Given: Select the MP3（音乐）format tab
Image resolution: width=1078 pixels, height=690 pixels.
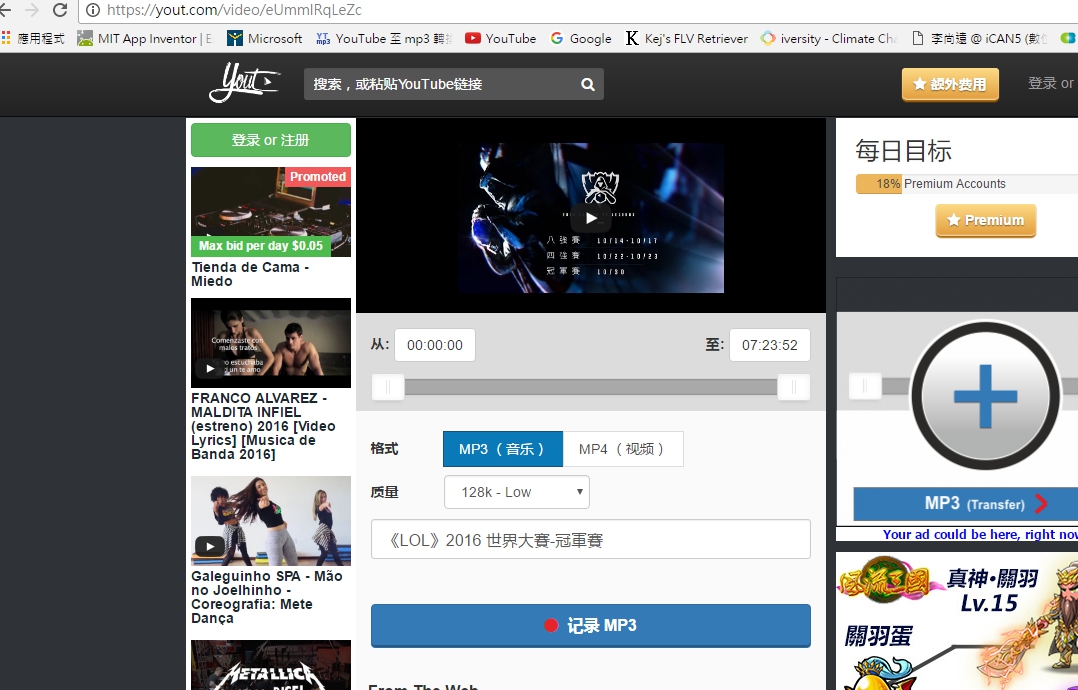Looking at the screenshot, I should 503,449.
